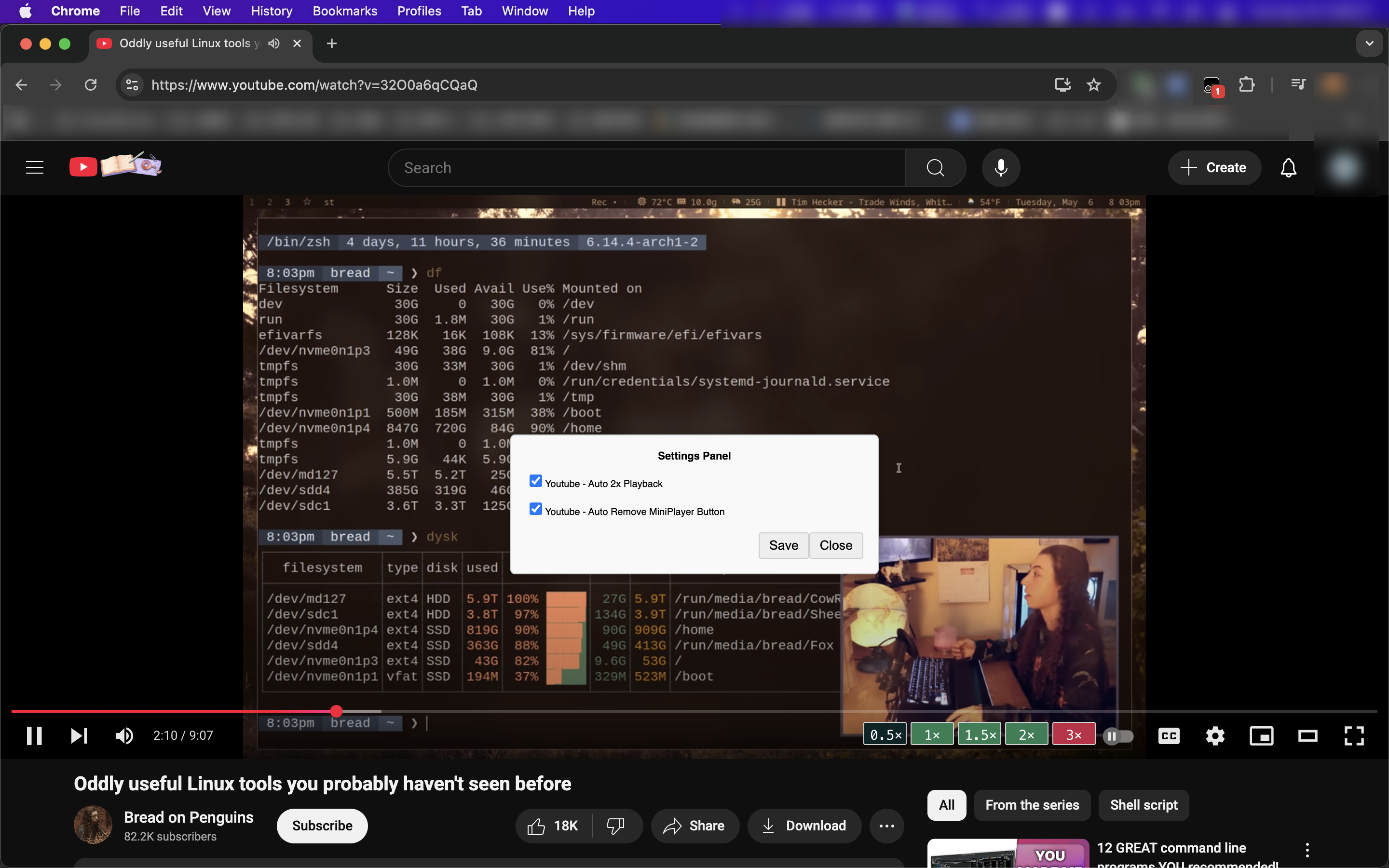Open miniplayer view
Image resolution: width=1389 pixels, height=868 pixels.
[x=1261, y=735]
